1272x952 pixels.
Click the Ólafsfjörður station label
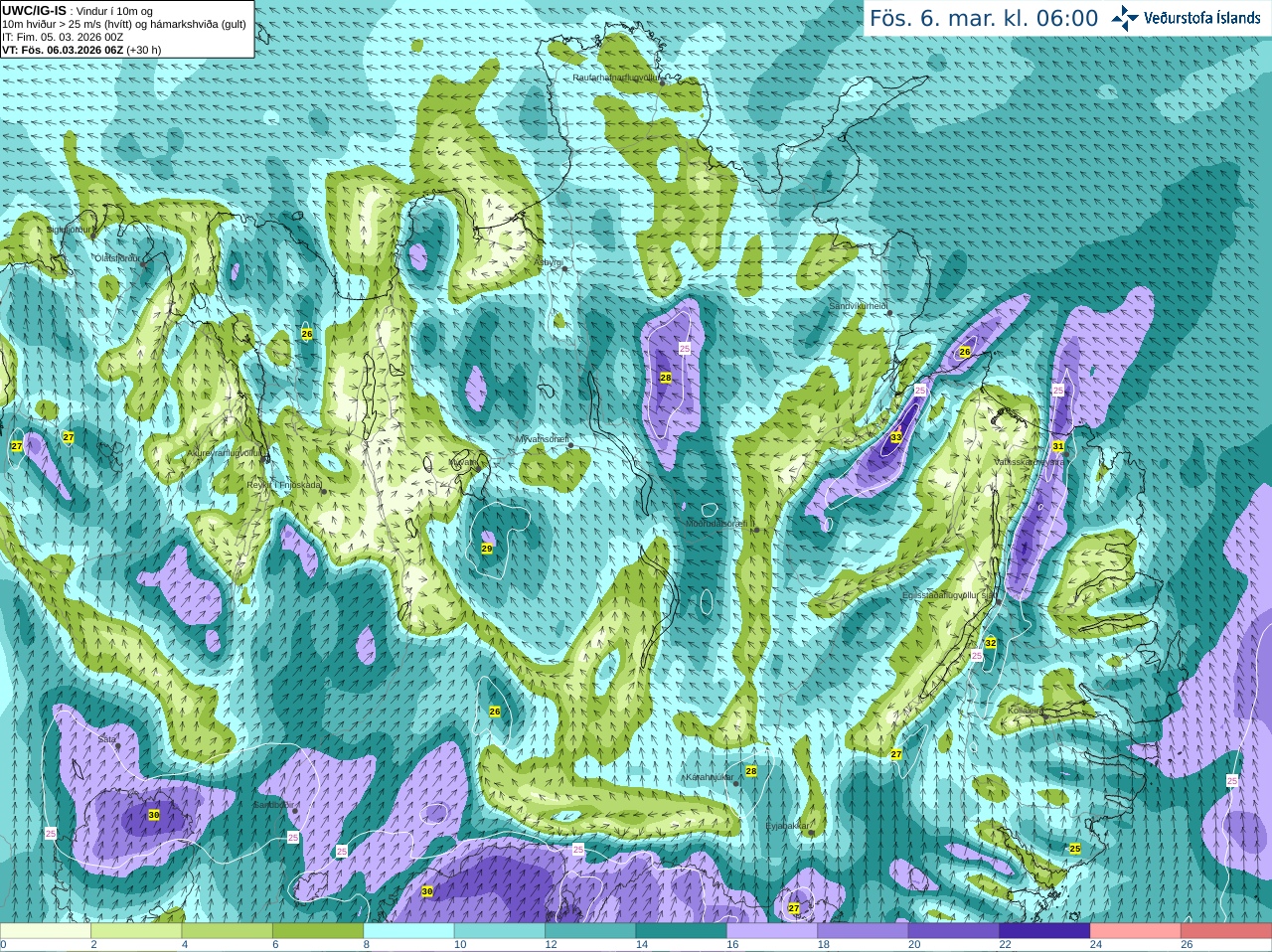point(117,257)
